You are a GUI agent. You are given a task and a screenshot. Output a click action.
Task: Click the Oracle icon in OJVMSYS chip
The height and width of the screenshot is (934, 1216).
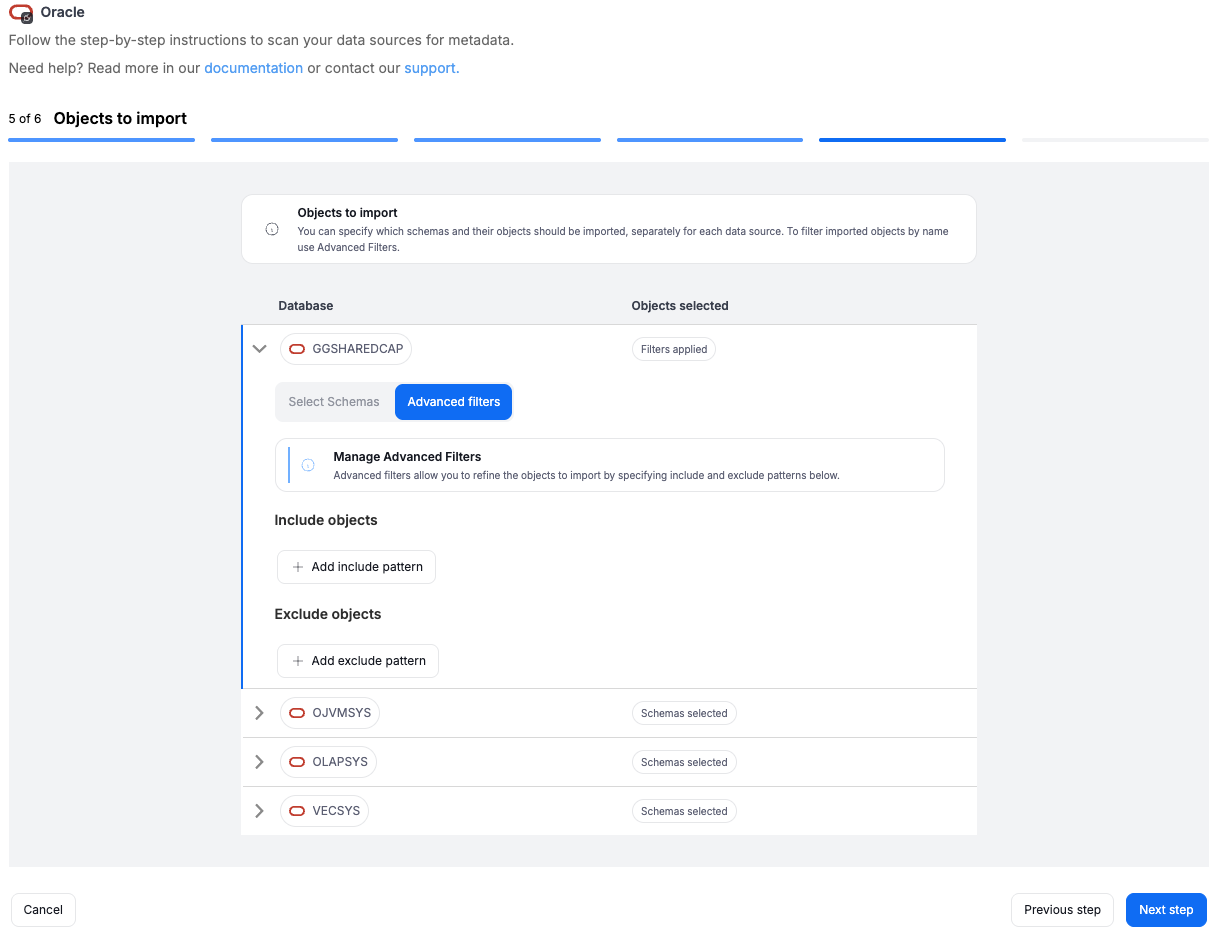(297, 713)
